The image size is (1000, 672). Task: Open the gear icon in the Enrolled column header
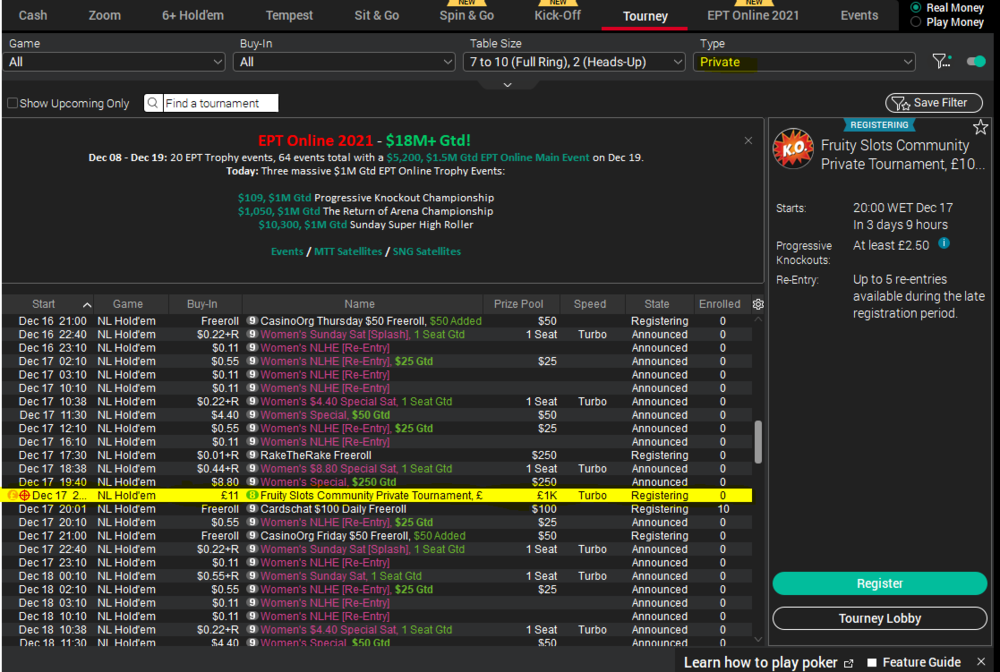coord(758,304)
